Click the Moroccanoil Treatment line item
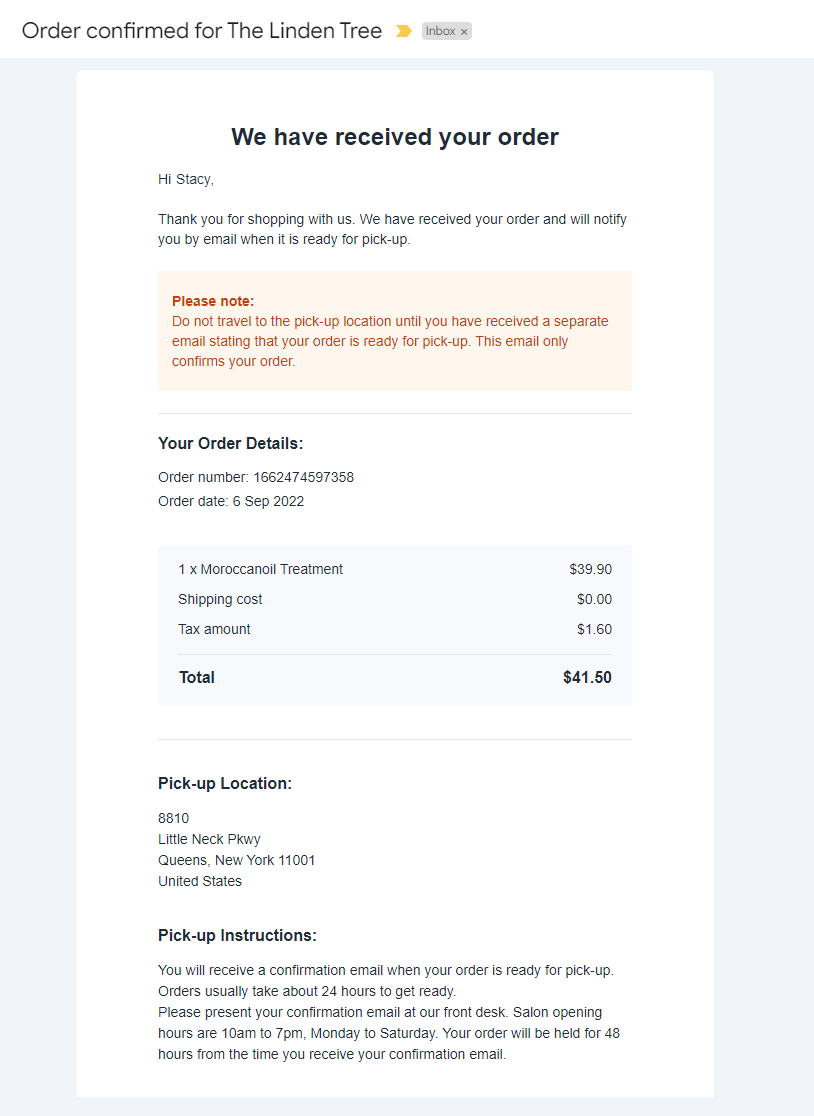The image size is (814, 1116). [260, 569]
